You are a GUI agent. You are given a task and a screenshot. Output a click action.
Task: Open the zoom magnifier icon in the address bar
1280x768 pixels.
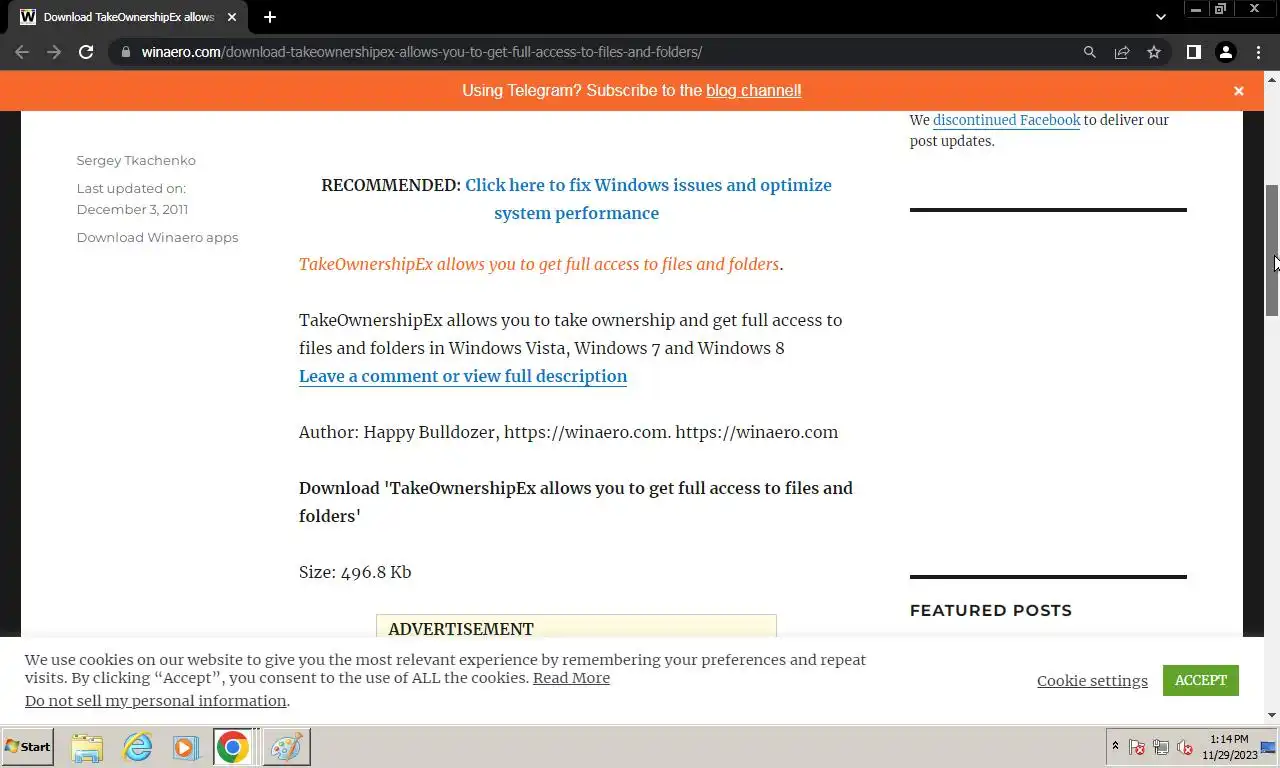tap(1090, 52)
